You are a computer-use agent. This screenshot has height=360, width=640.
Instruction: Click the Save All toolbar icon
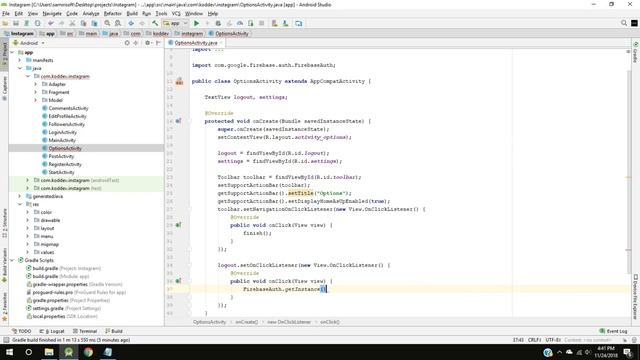[x=16, y=23]
